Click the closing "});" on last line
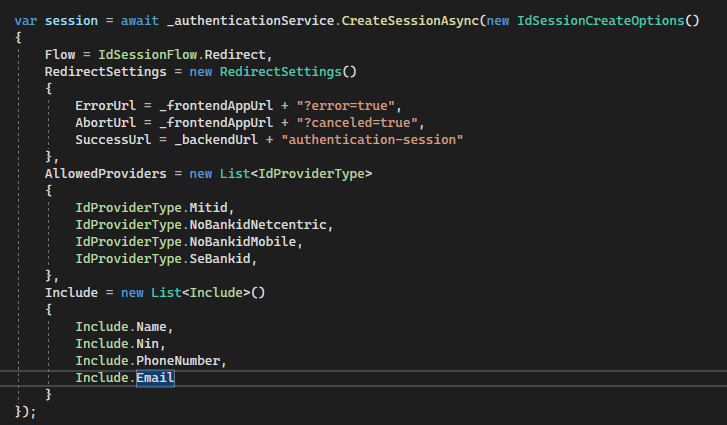This screenshot has width=727, height=425. pos(26,412)
